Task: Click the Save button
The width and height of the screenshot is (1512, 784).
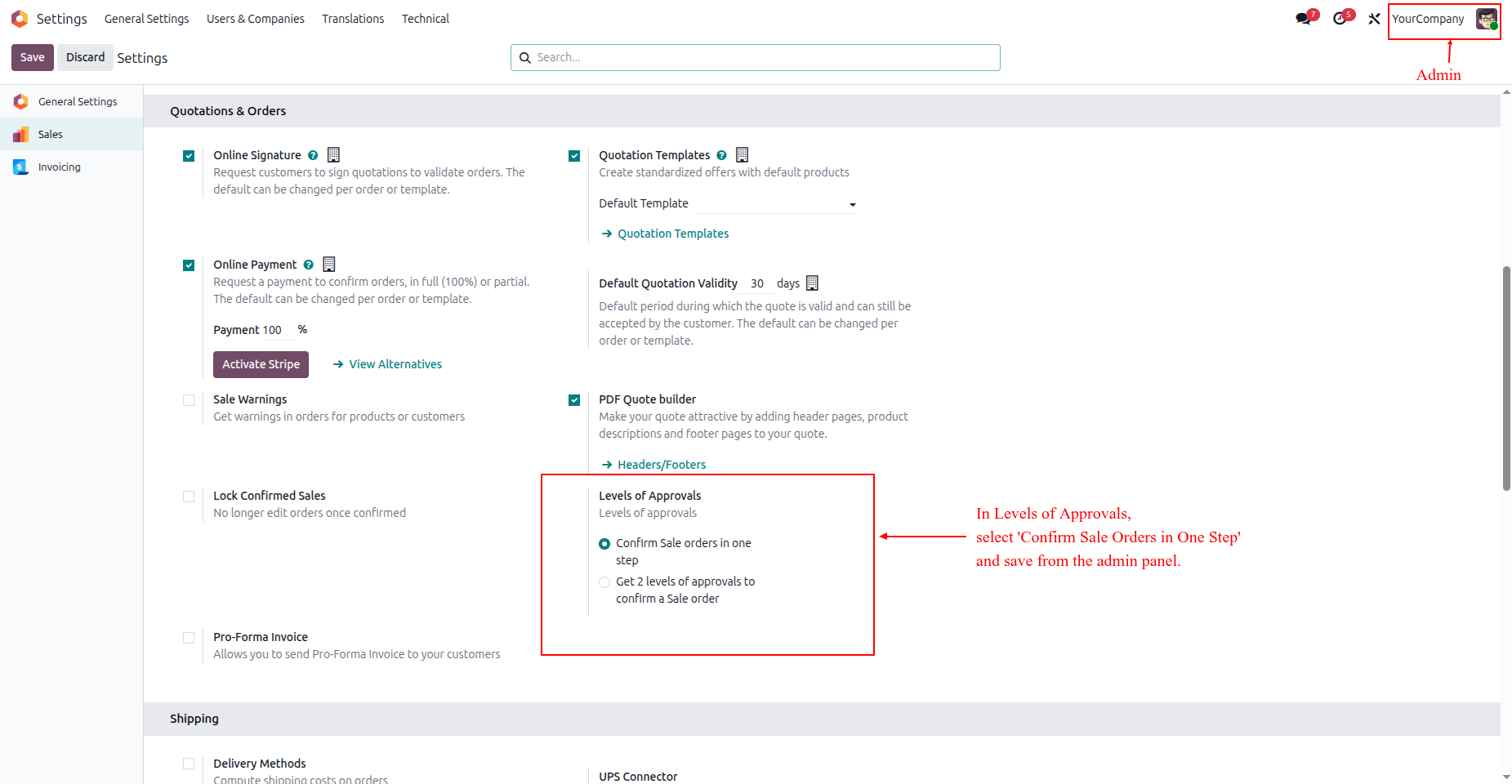Action: [33, 57]
